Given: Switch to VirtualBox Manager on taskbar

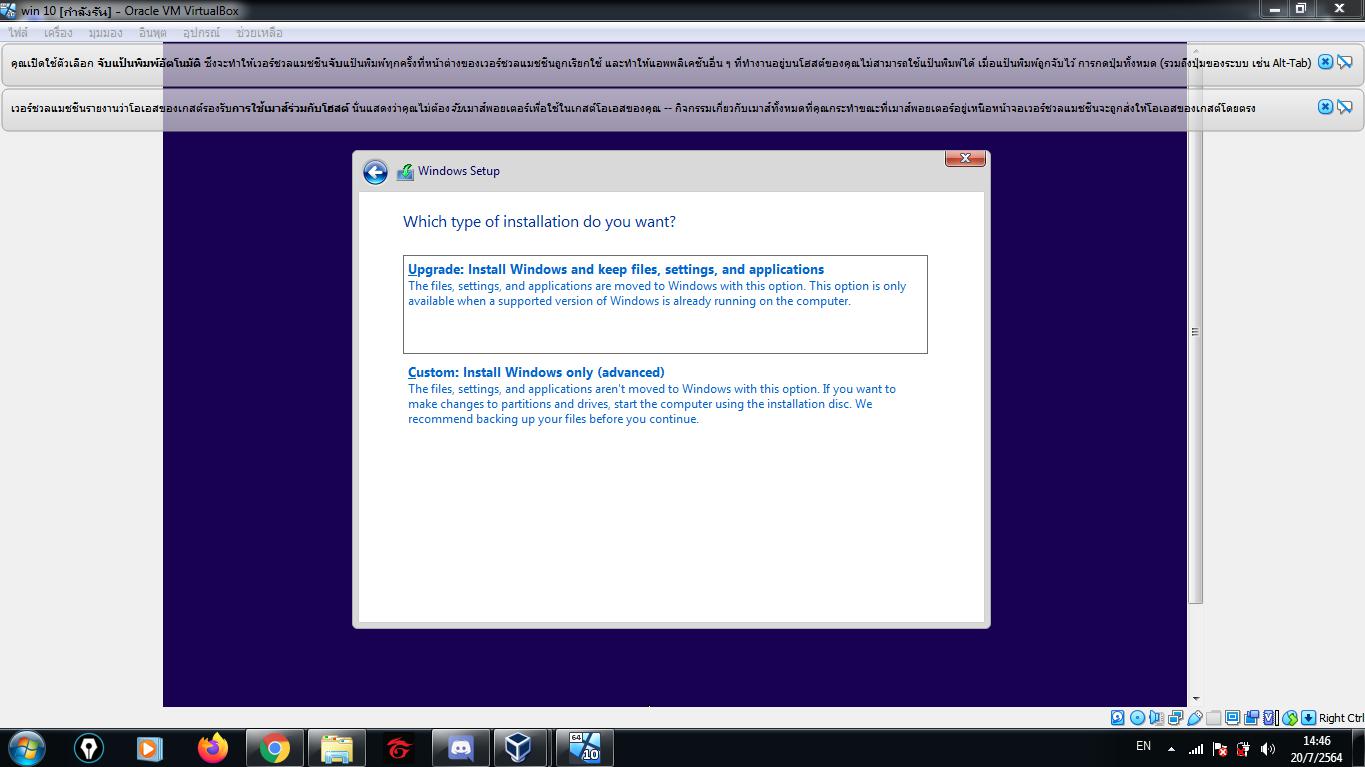Looking at the screenshot, I should tap(518, 748).
